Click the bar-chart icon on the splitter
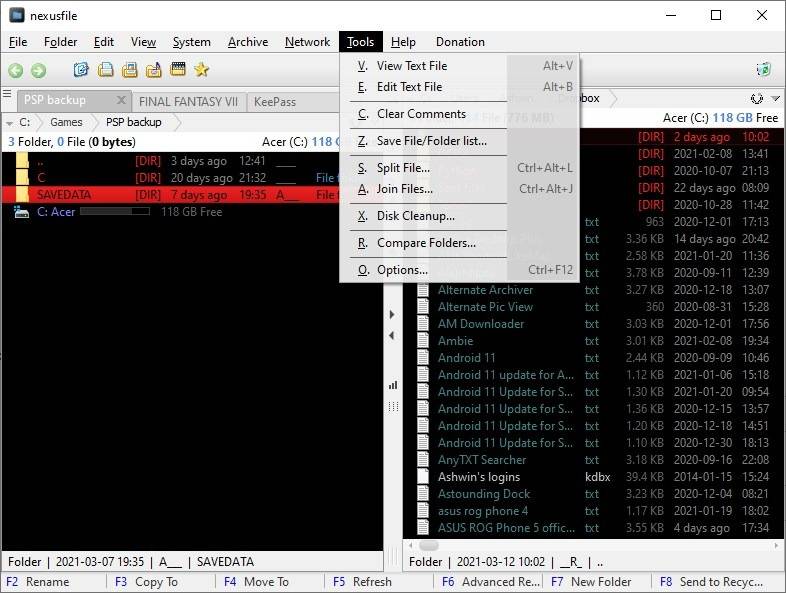 (x=393, y=385)
